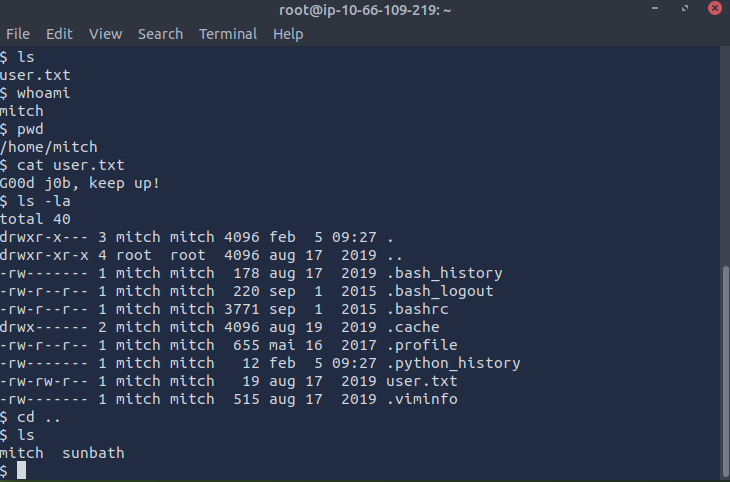Click the block cursor at the last prompt
The width and height of the screenshot is (730, 482).
pyautogui.click(x=22, y=471)
